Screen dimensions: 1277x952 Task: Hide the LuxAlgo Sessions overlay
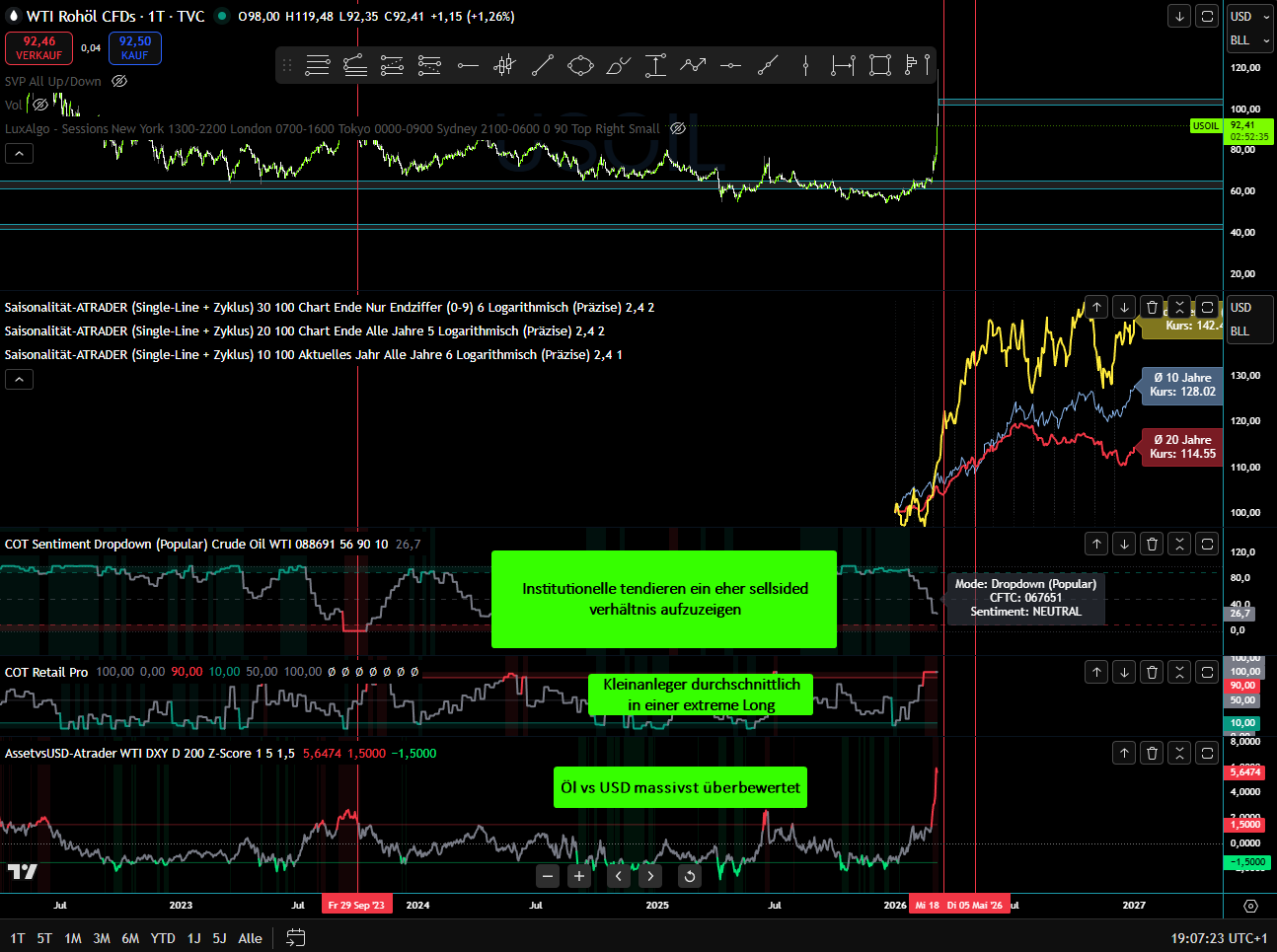pyautogui.click(x=678, y=127)
